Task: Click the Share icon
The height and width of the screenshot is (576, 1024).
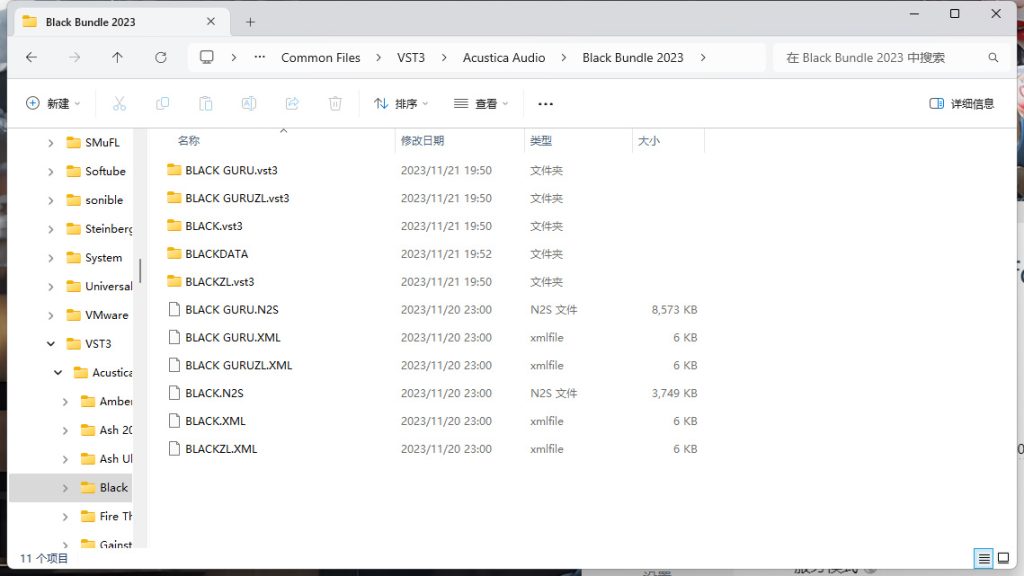Action: tap(291, 103)
